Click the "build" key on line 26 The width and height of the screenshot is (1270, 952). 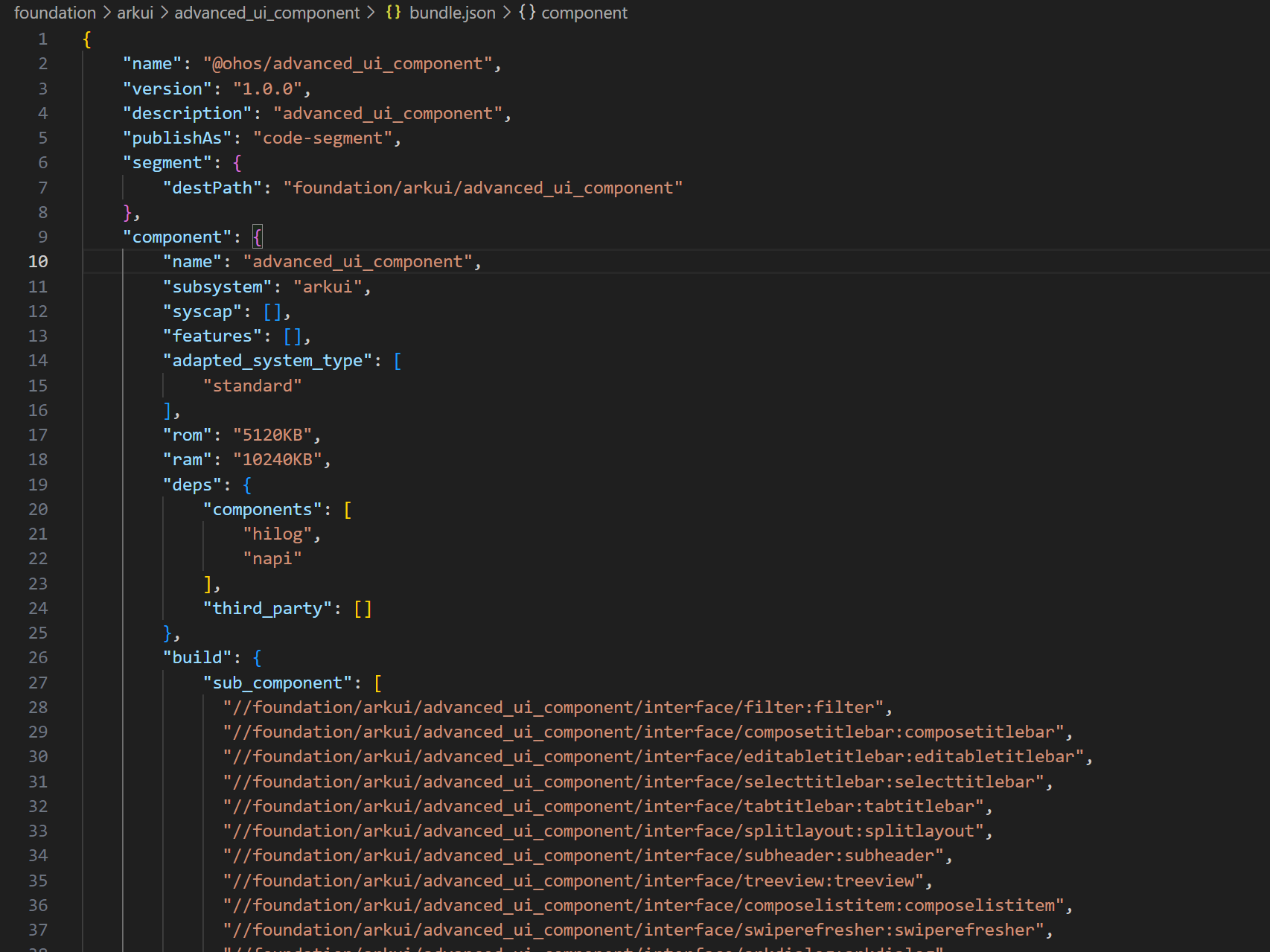(197, 658)
